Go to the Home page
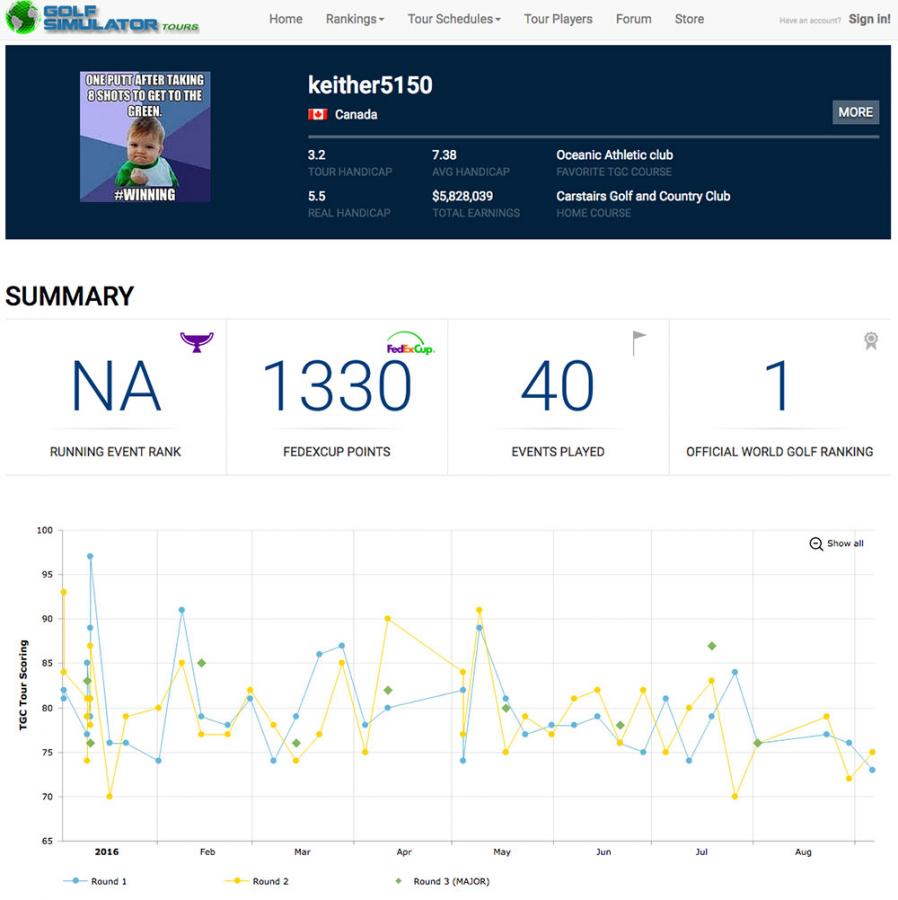The width and height of the screenshot is (898, 900). [285, 19]
